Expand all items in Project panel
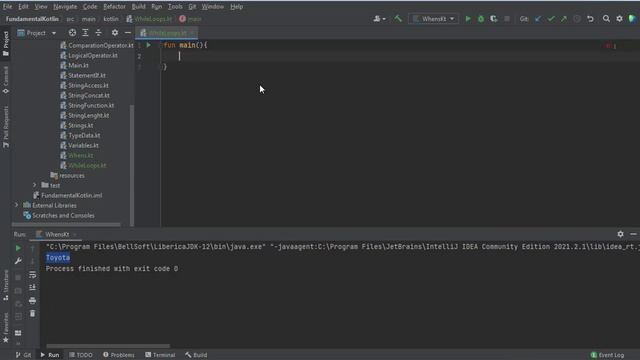This screenshot has height=360, width=640. pyautogui.click(x=85, y=33)
